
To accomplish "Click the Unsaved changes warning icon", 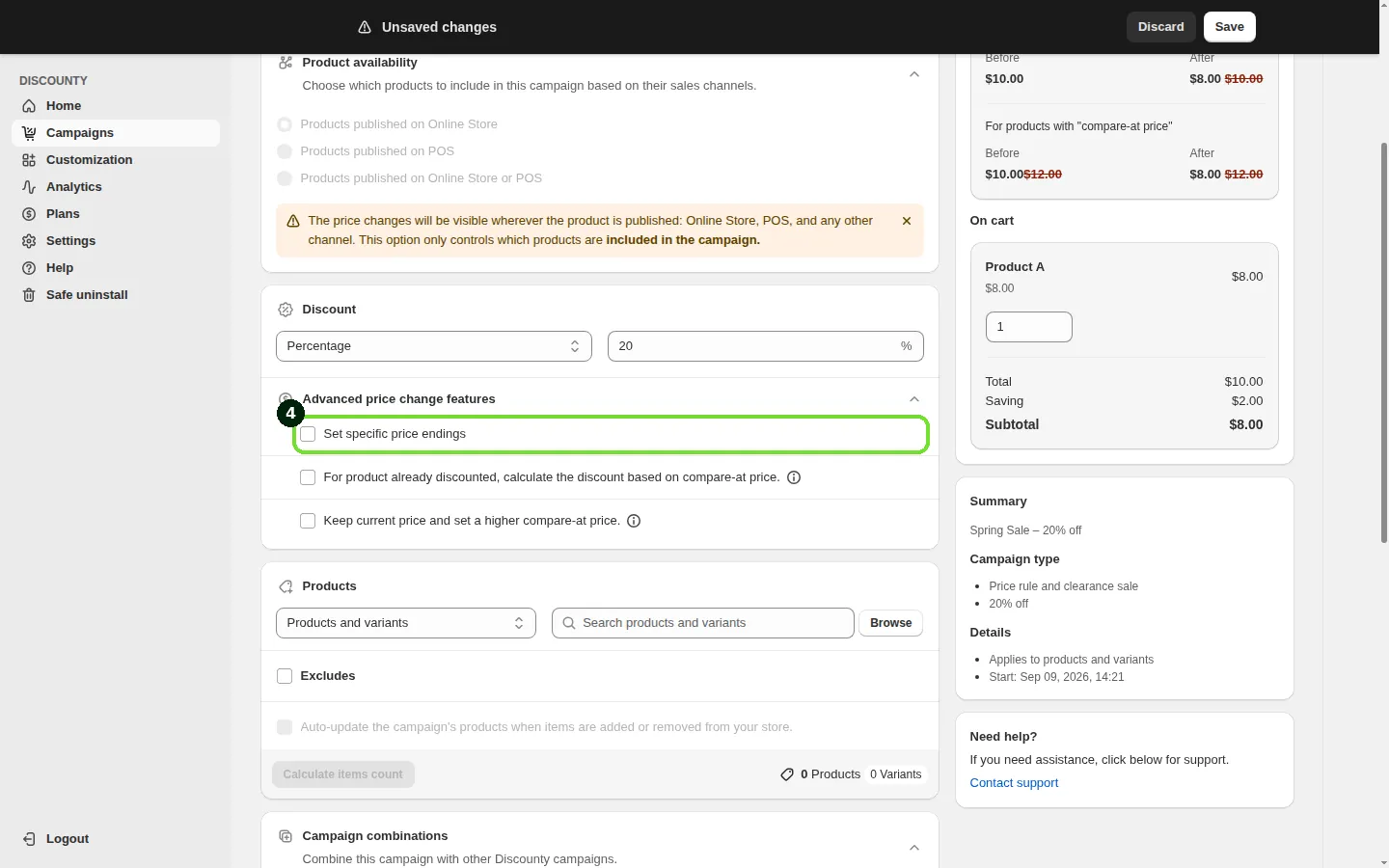I will (x=365, y=27).
